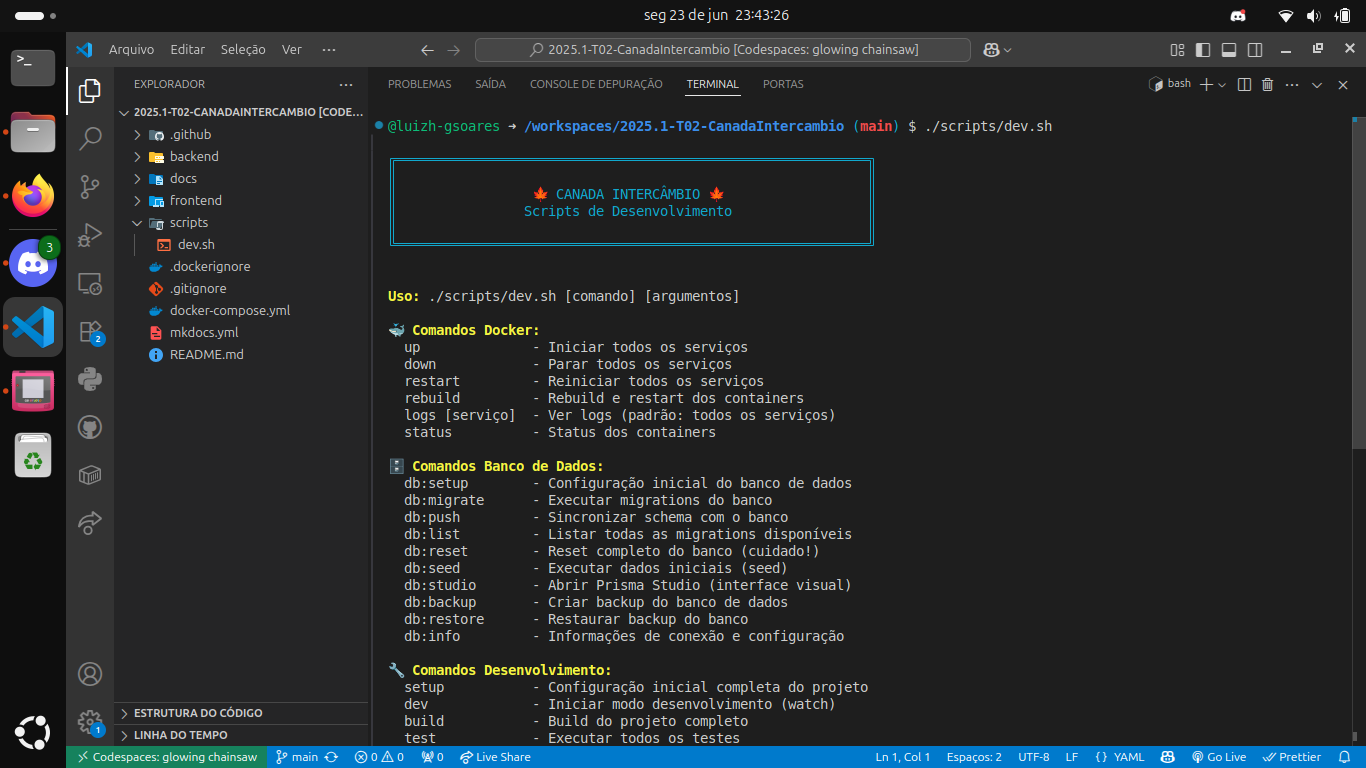Click Go Live in status bar
The image size is (1366, 768).
pos(1219,757)
